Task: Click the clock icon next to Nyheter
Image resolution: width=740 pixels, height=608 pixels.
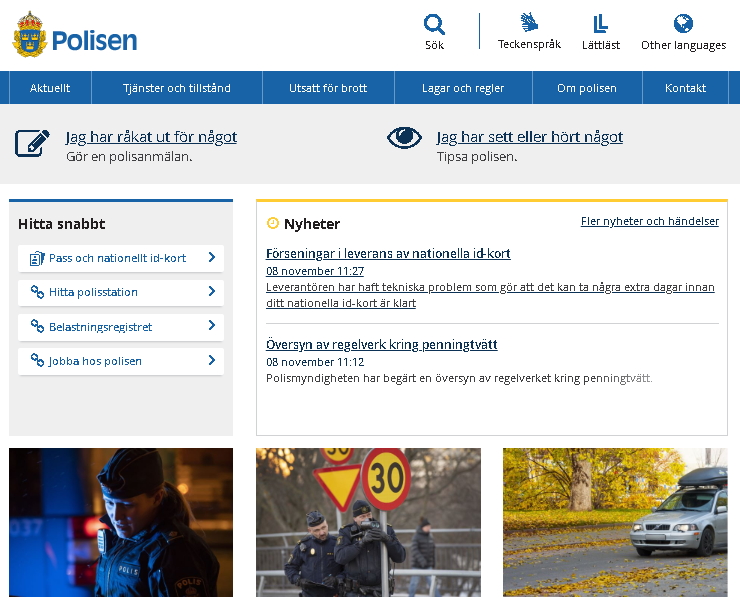Action: tap(273, 223)
